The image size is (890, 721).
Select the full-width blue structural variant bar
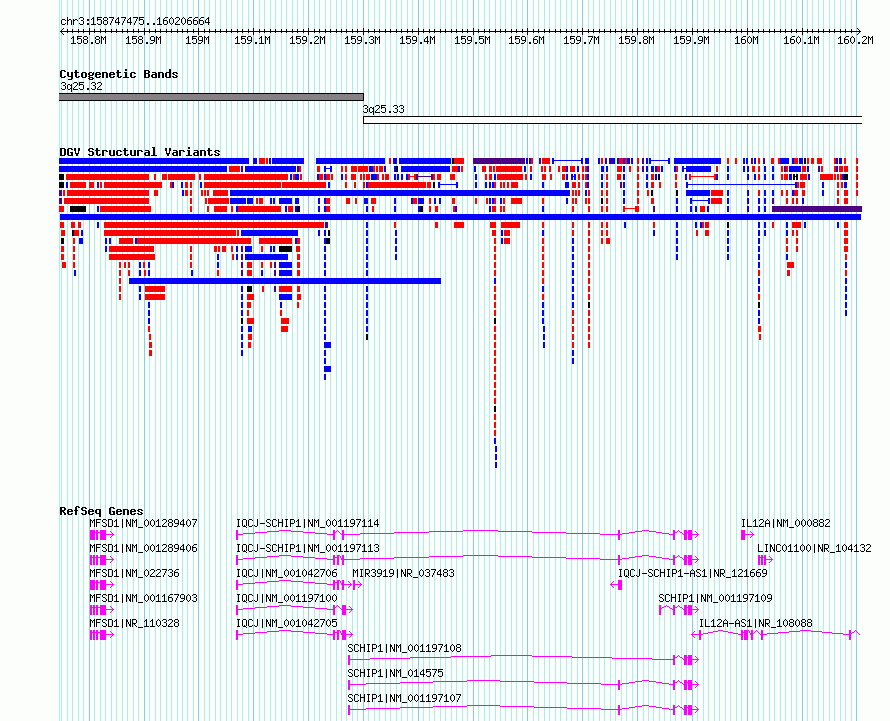(460, 217)
